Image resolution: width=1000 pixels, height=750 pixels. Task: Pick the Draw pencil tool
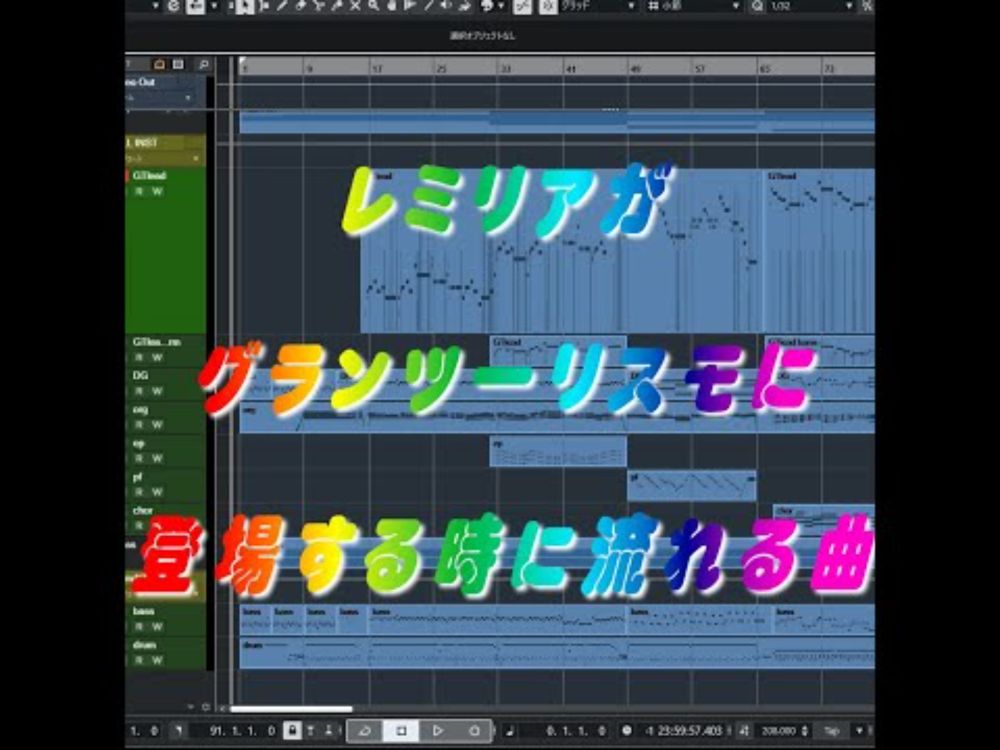click(x=282, y=6)
